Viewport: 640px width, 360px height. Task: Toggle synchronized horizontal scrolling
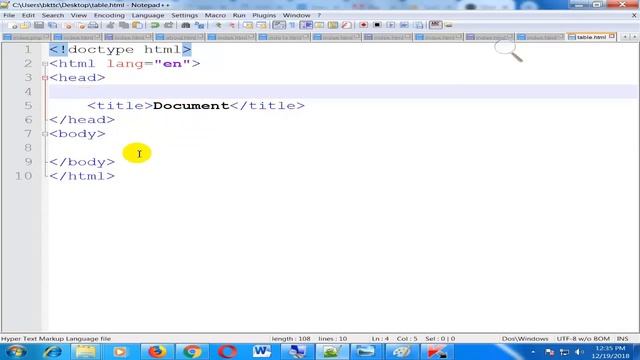pyautogui.click(x=261, y=25)
